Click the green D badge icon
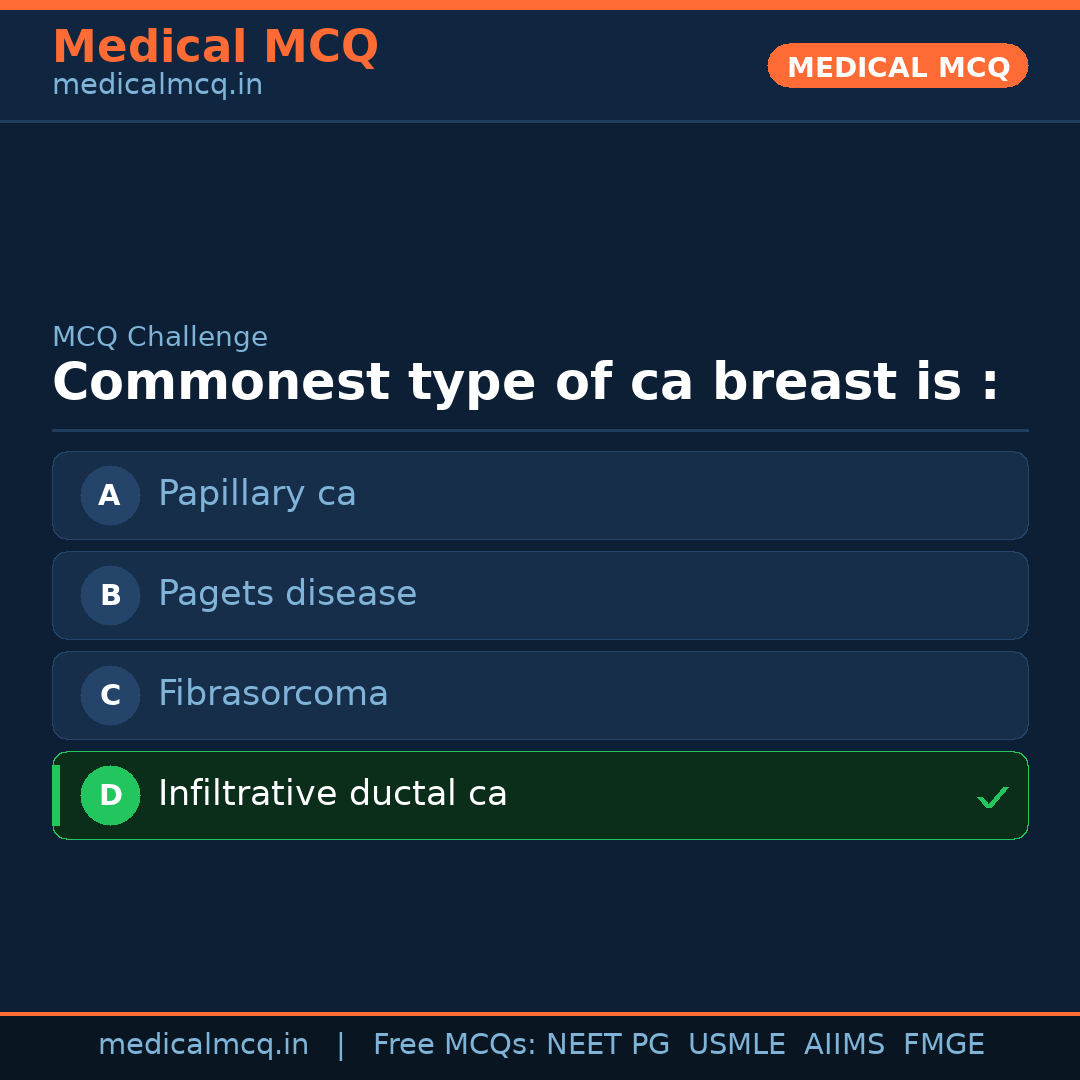 (110, 795)
